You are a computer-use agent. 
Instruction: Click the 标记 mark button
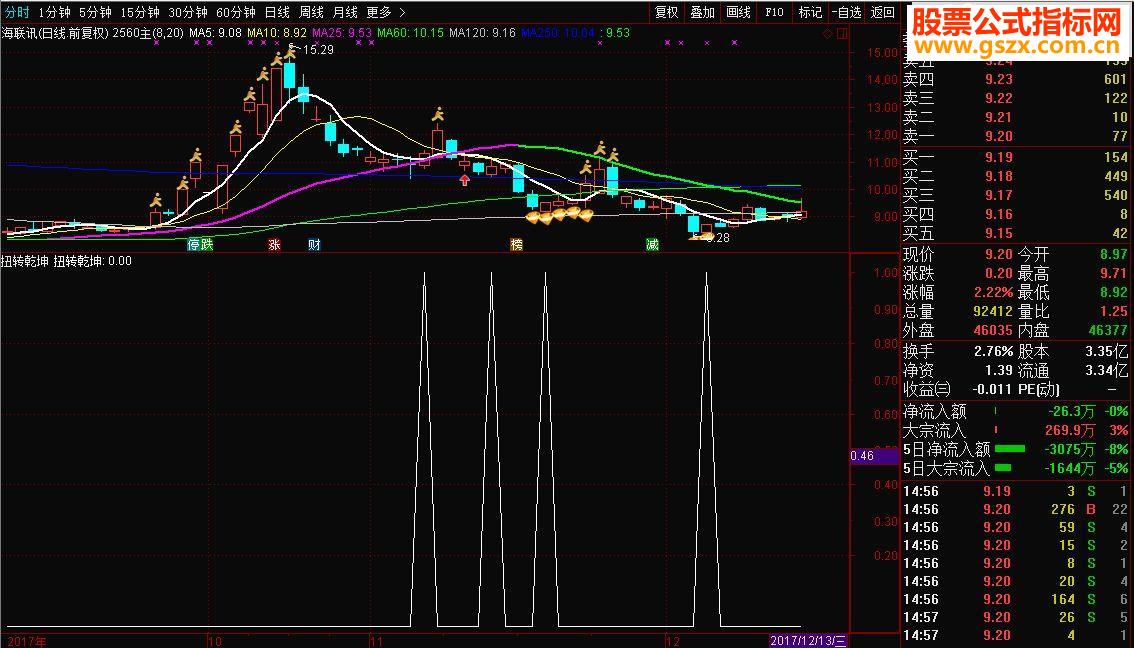coord(810,12)
